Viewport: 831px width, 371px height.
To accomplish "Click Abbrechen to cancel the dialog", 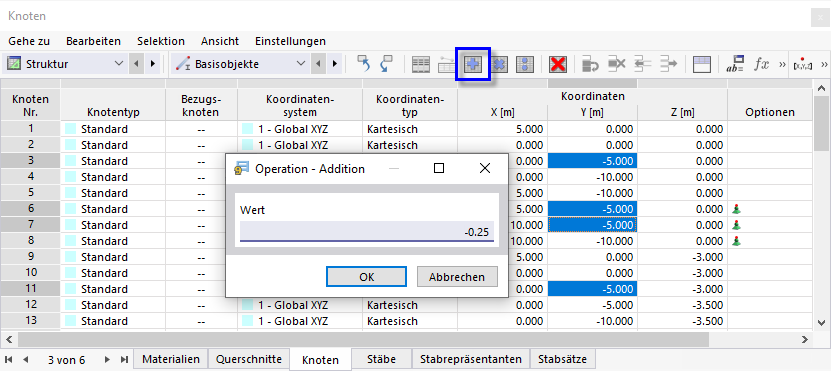I will tap(457, 277).
